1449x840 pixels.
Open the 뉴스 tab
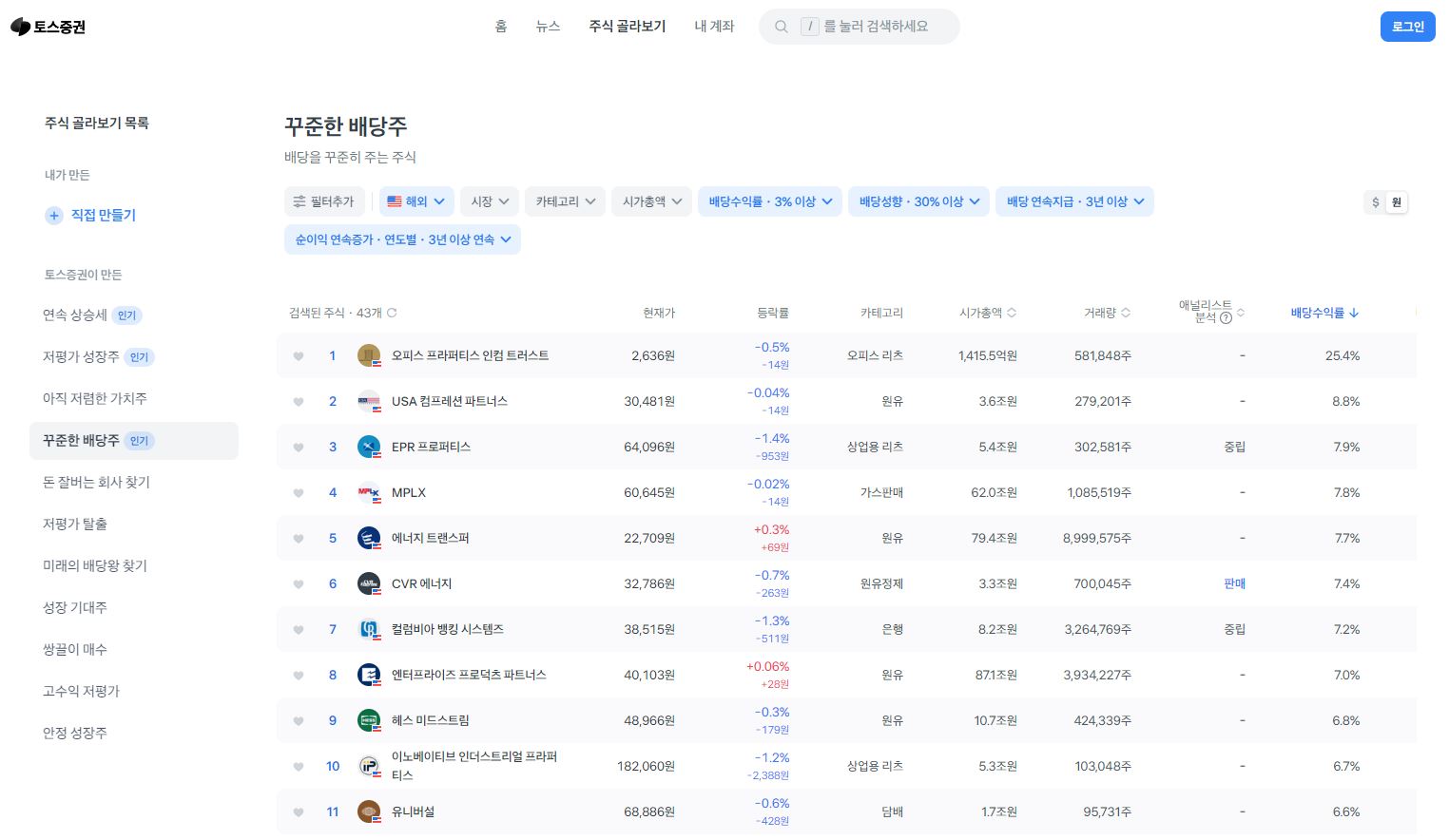point(549,27)
